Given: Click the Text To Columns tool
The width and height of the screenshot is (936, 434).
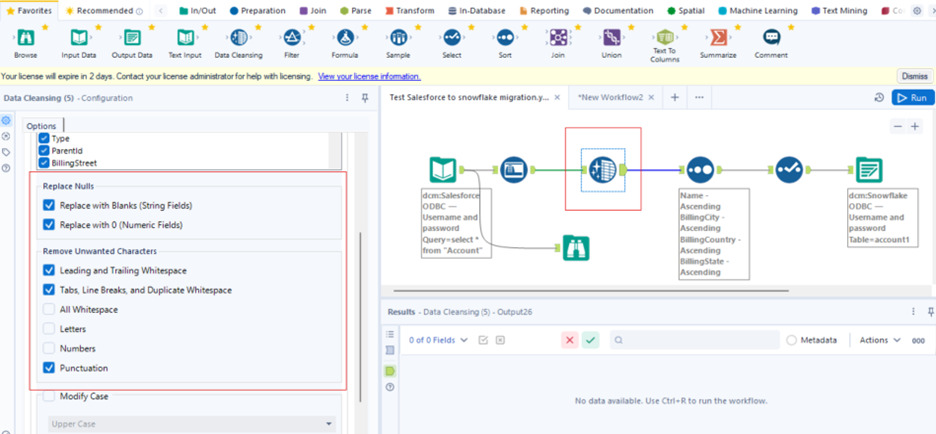Looking at the screenshot, I should point(664,36).
